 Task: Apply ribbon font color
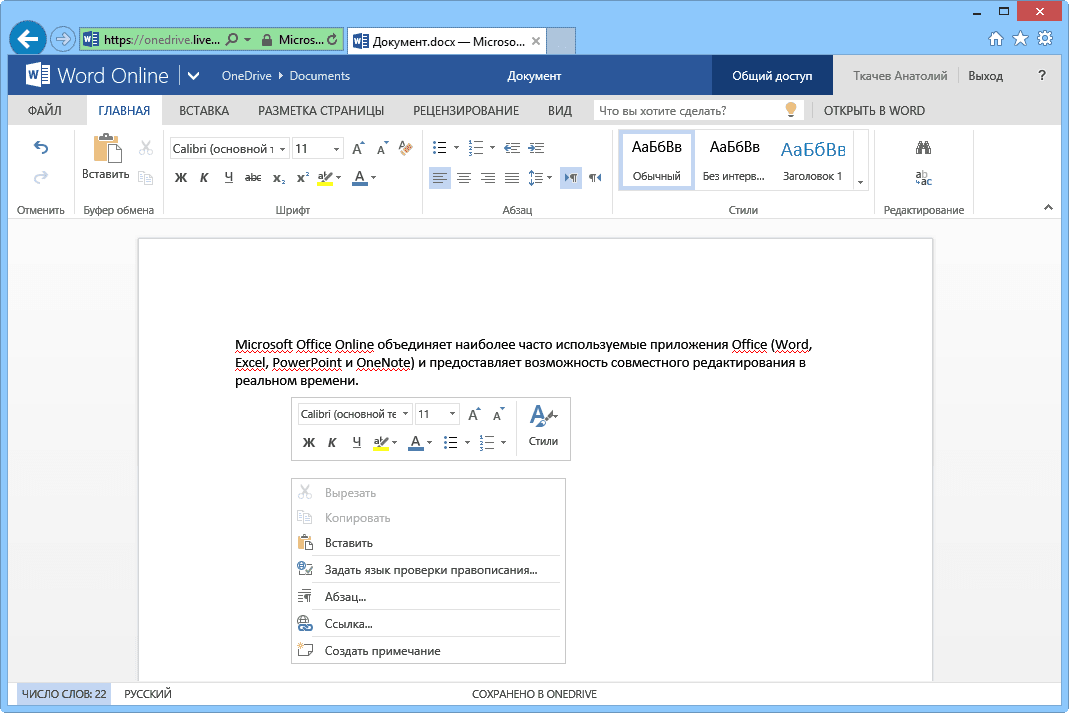point(360,178)
